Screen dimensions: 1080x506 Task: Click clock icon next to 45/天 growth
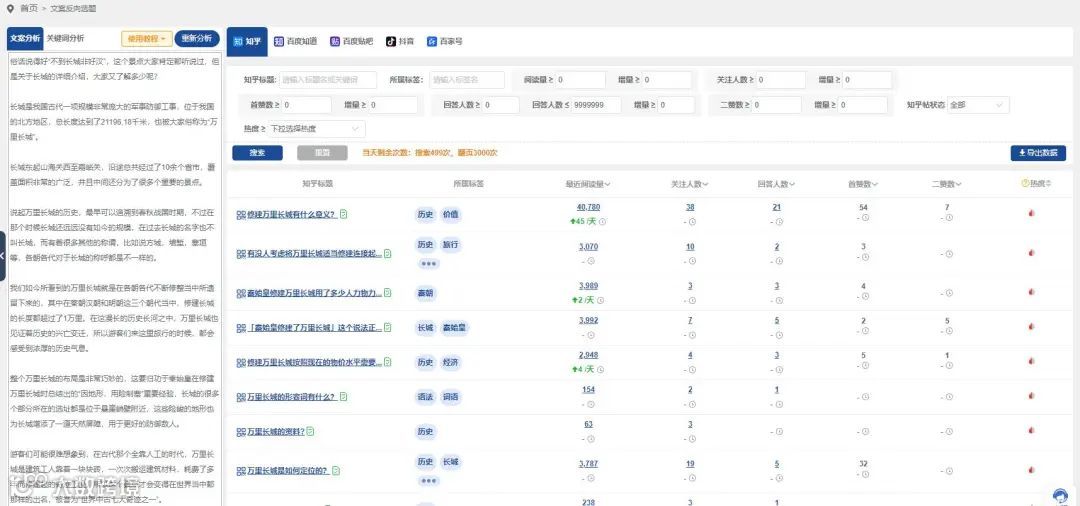click(x=602, y=222)
